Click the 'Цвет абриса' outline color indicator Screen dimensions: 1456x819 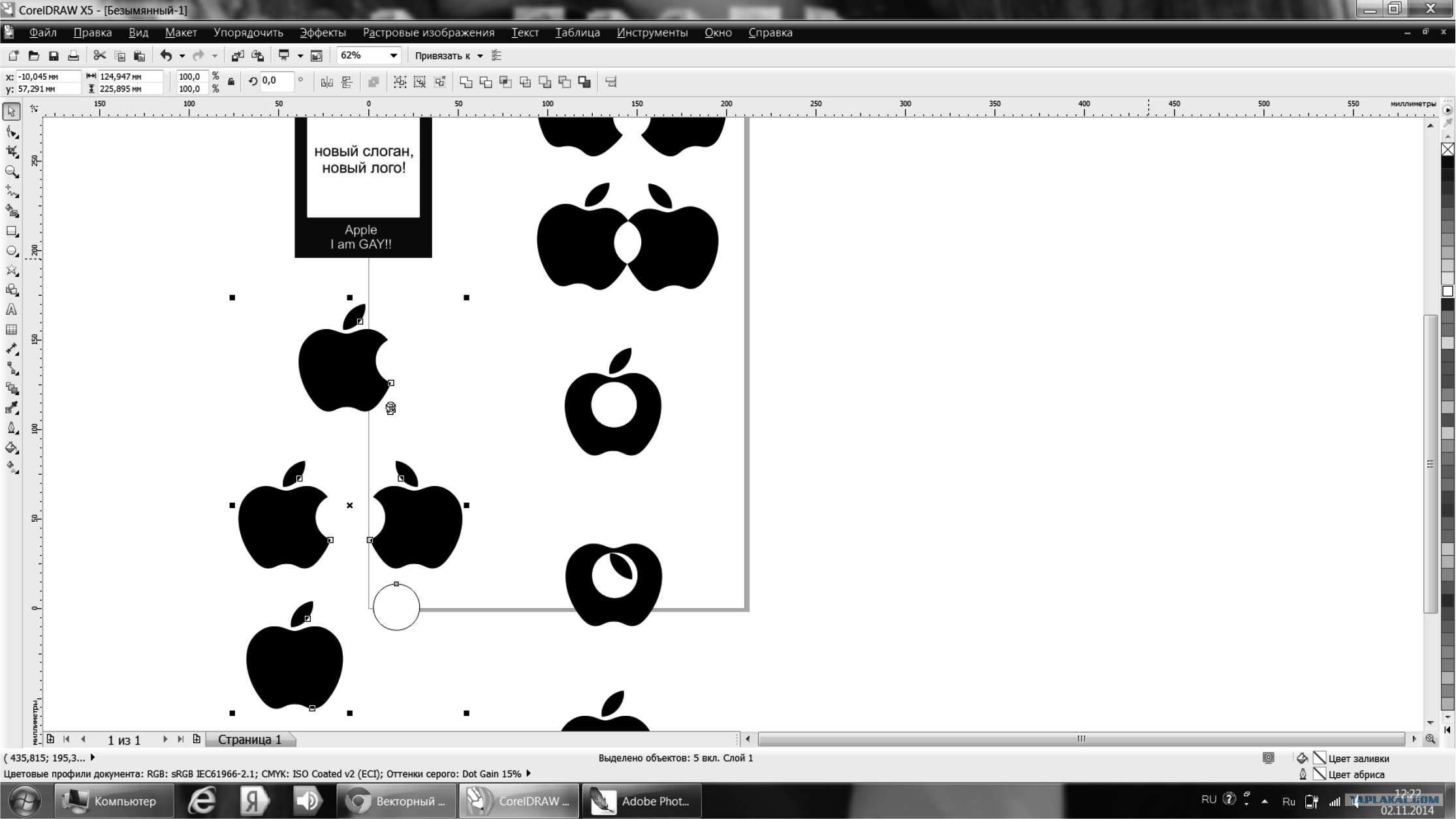pyautogui.click(x=1320, y=774)
